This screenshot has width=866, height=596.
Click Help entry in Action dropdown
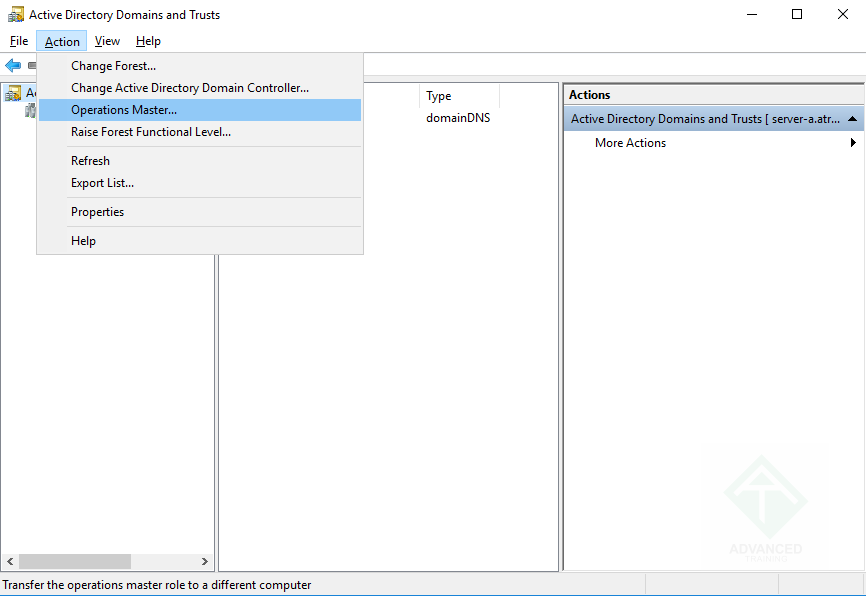tap(200, 241)
